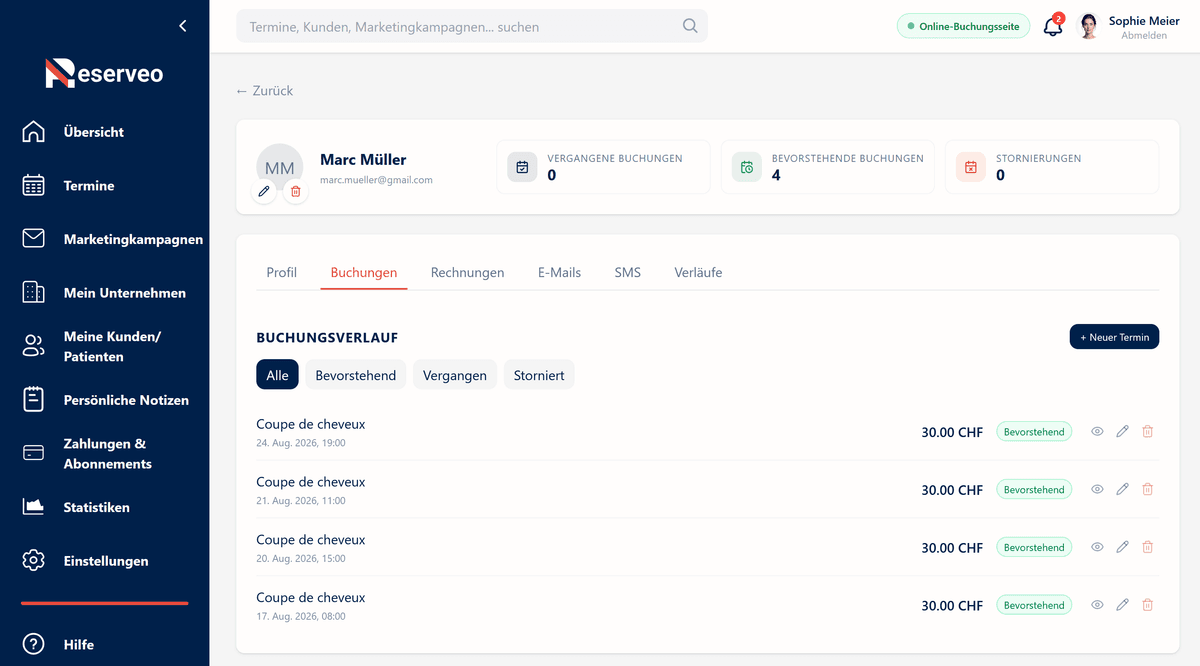Click the + Neuer Termin button

[1114, 337]
